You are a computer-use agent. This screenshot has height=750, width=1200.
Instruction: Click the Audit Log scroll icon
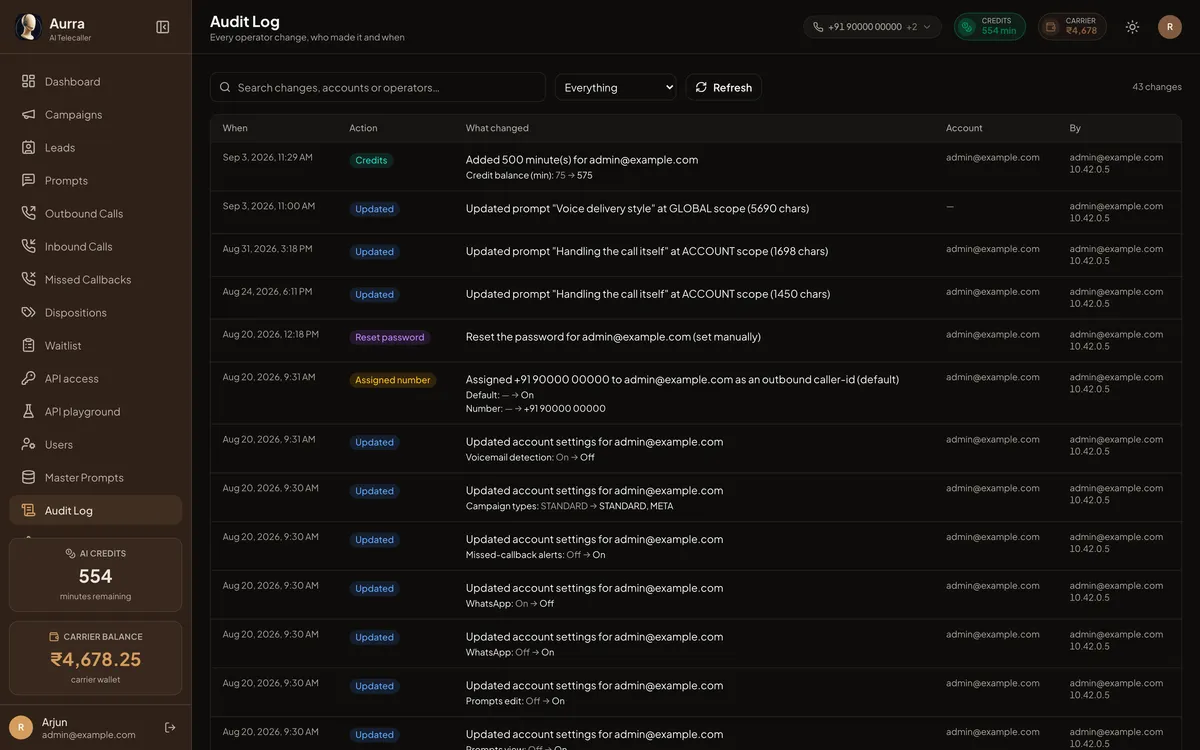click(x=28, y=510)
